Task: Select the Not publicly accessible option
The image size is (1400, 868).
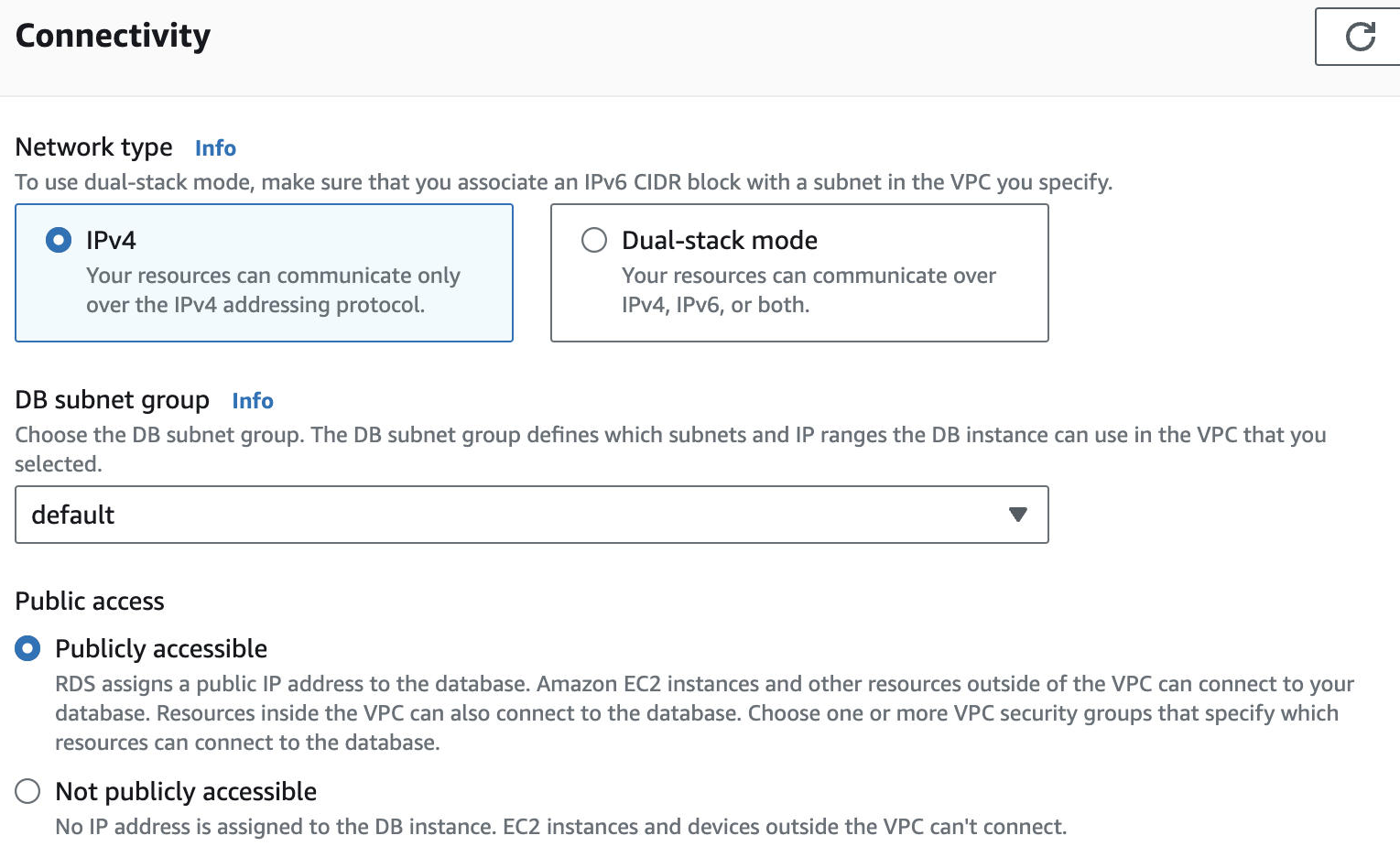Action: click(x=27, y=791)
